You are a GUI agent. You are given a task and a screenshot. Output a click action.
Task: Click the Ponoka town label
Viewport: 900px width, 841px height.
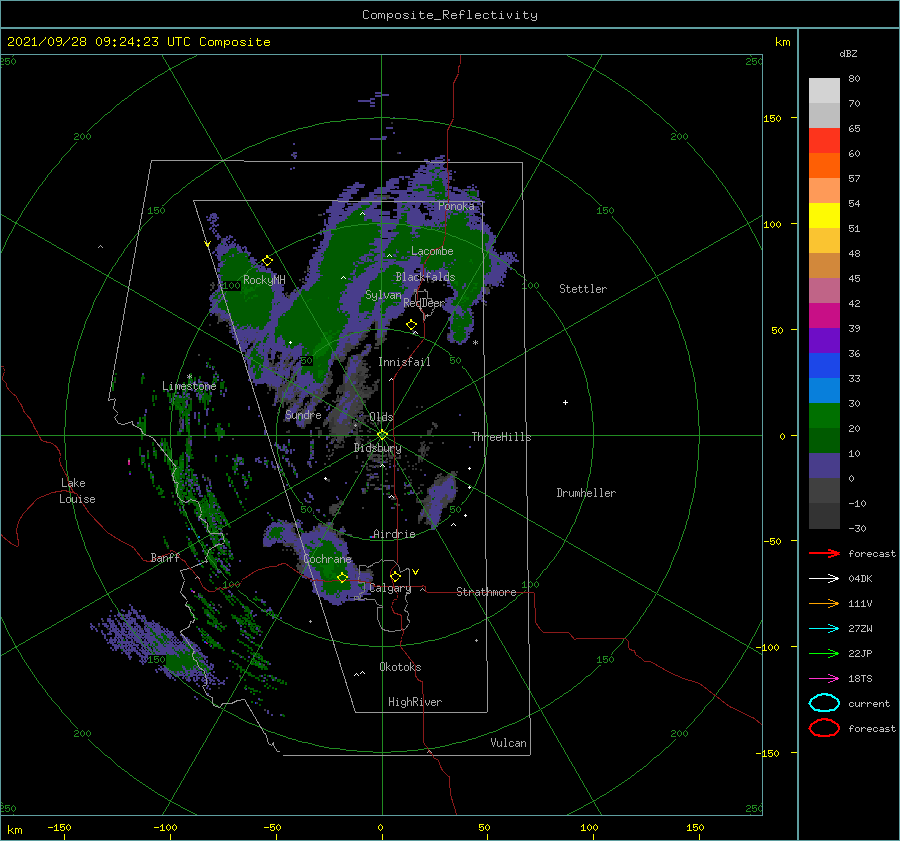click(456, 206)
